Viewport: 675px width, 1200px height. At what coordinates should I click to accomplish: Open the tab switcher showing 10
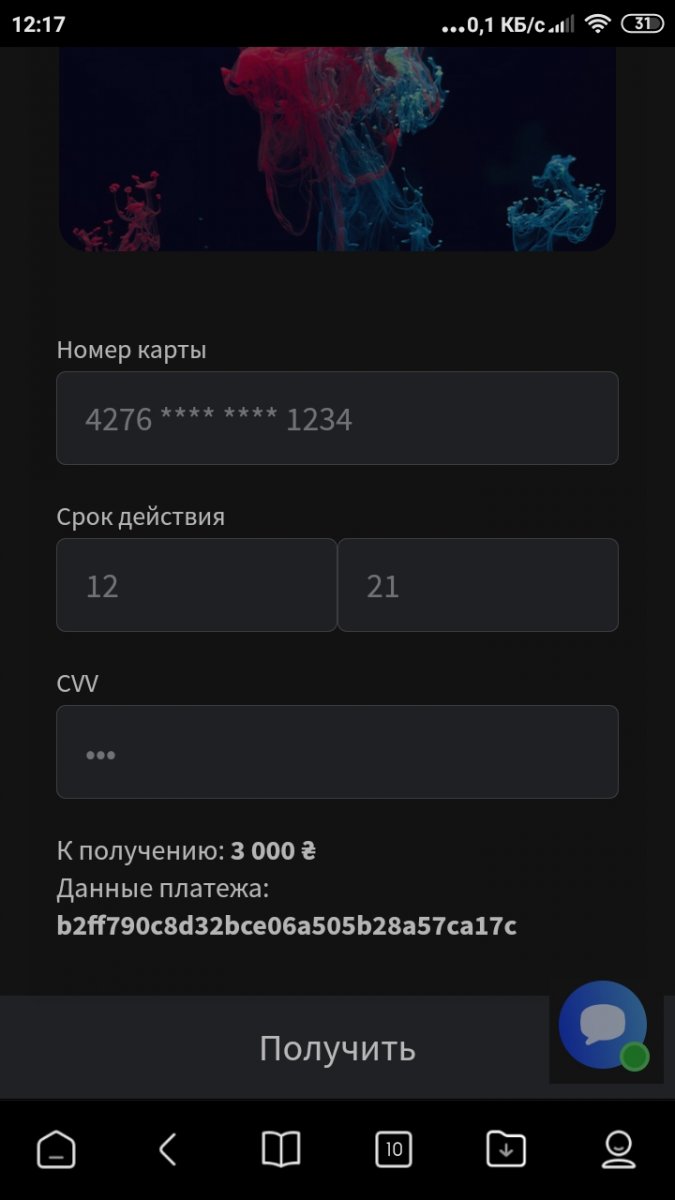[x=394, y=1150]
